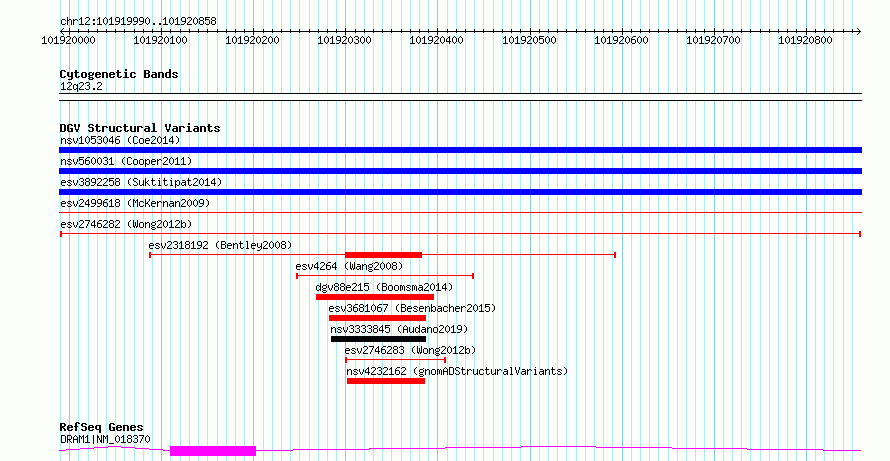Image resolution: width=890 pixels, height=461 pixels.
Task: Select the magenta DRAM1 exon block
Action: (213, 451)
